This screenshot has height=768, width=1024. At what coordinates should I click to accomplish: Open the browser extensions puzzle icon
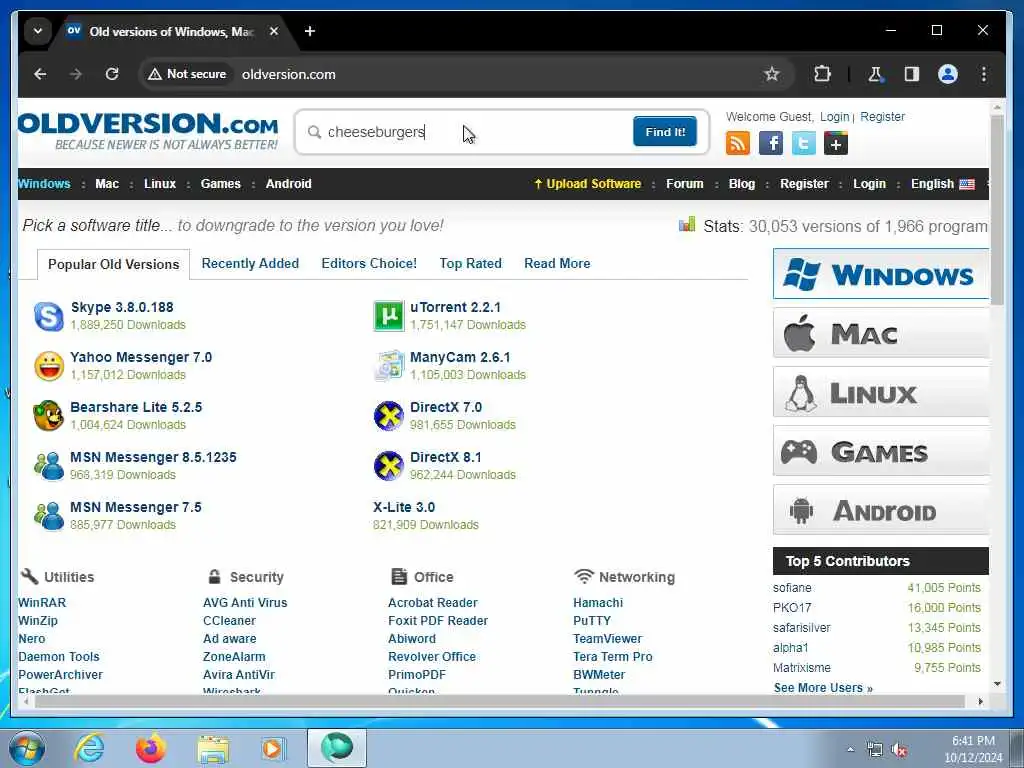click(822, 74)
